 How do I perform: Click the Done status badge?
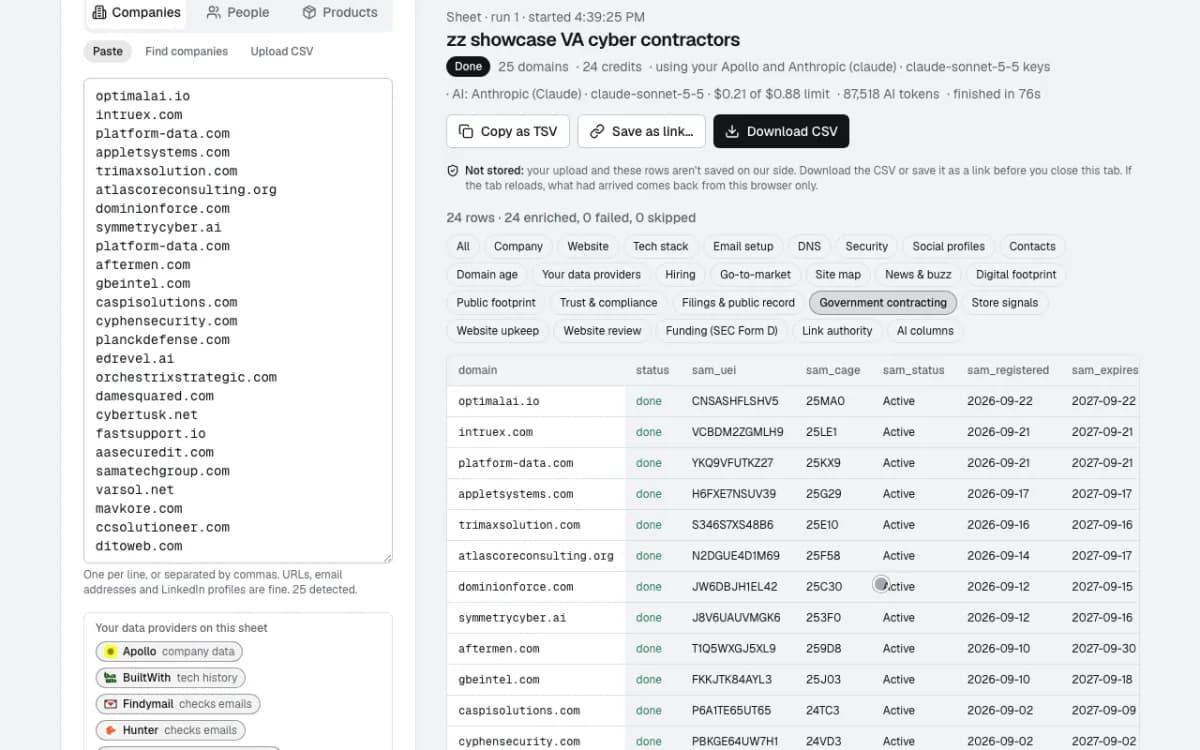(468, 67)
